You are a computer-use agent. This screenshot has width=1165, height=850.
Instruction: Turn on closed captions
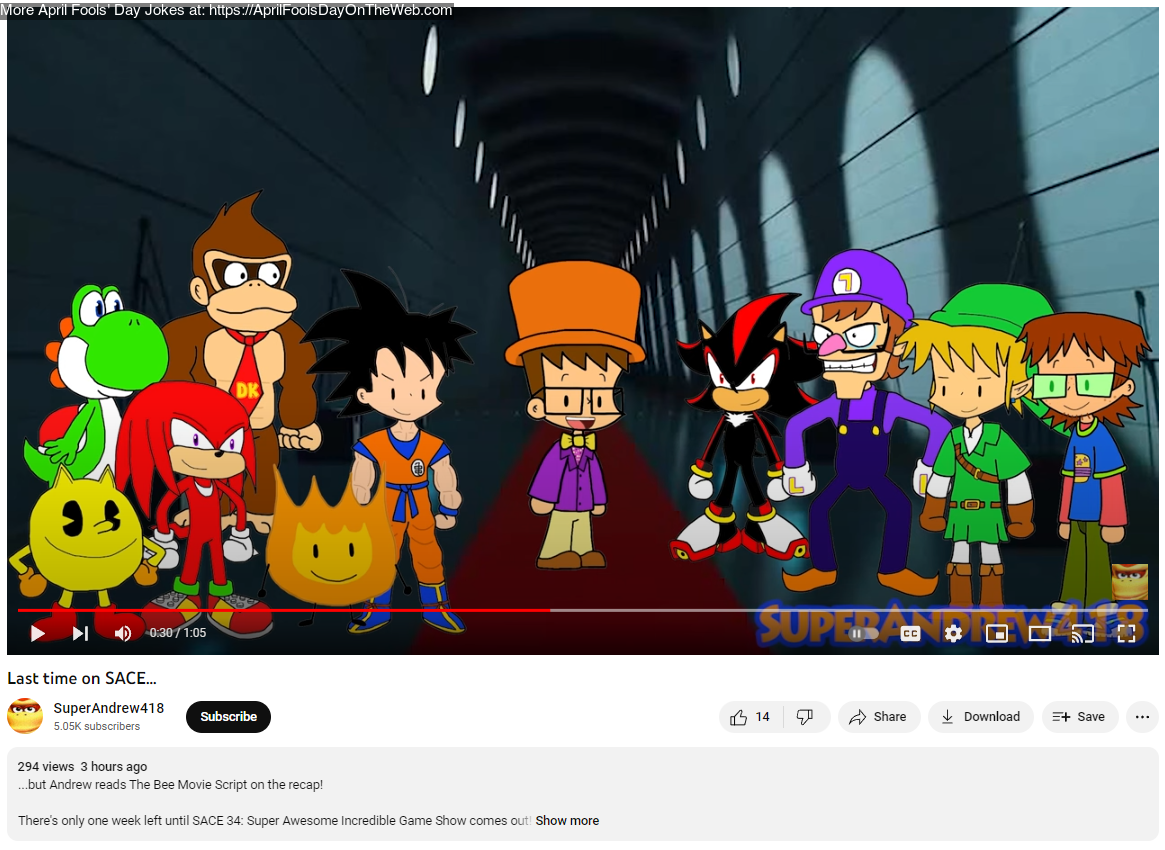[910, 634]
